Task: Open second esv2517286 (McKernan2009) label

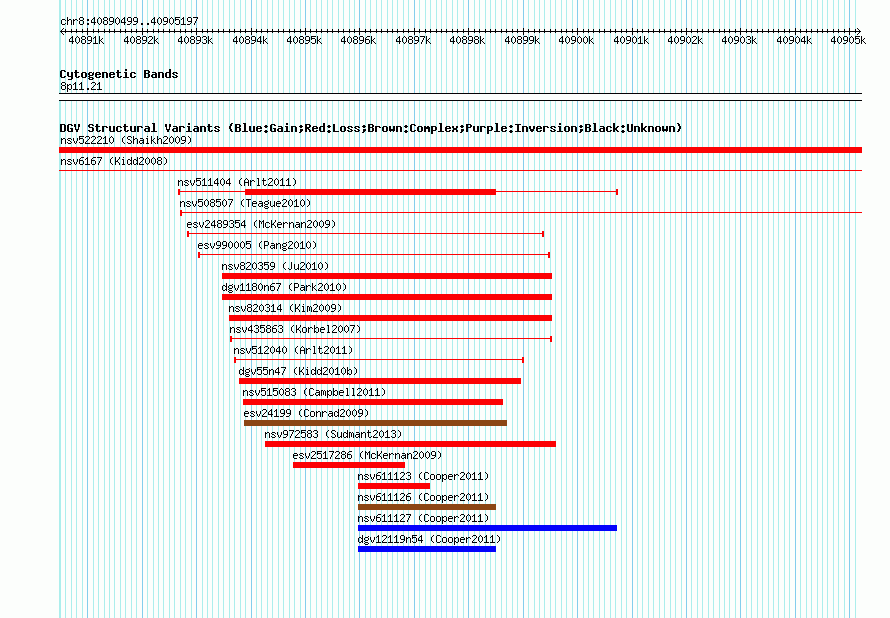Action: point(367,455)
